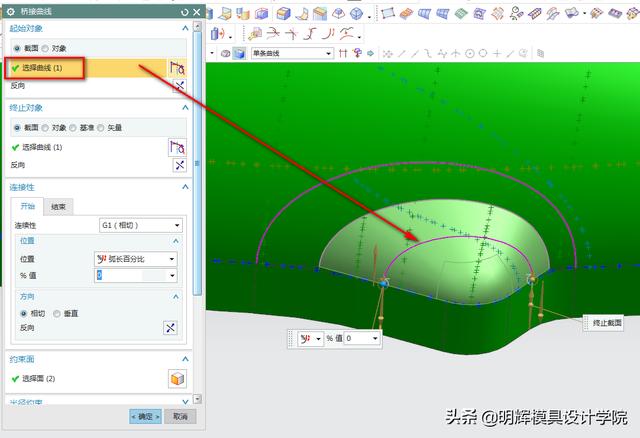
Task: Click the highlighted 选择曲线 (1) start row
Action: (x=86, y=68)
